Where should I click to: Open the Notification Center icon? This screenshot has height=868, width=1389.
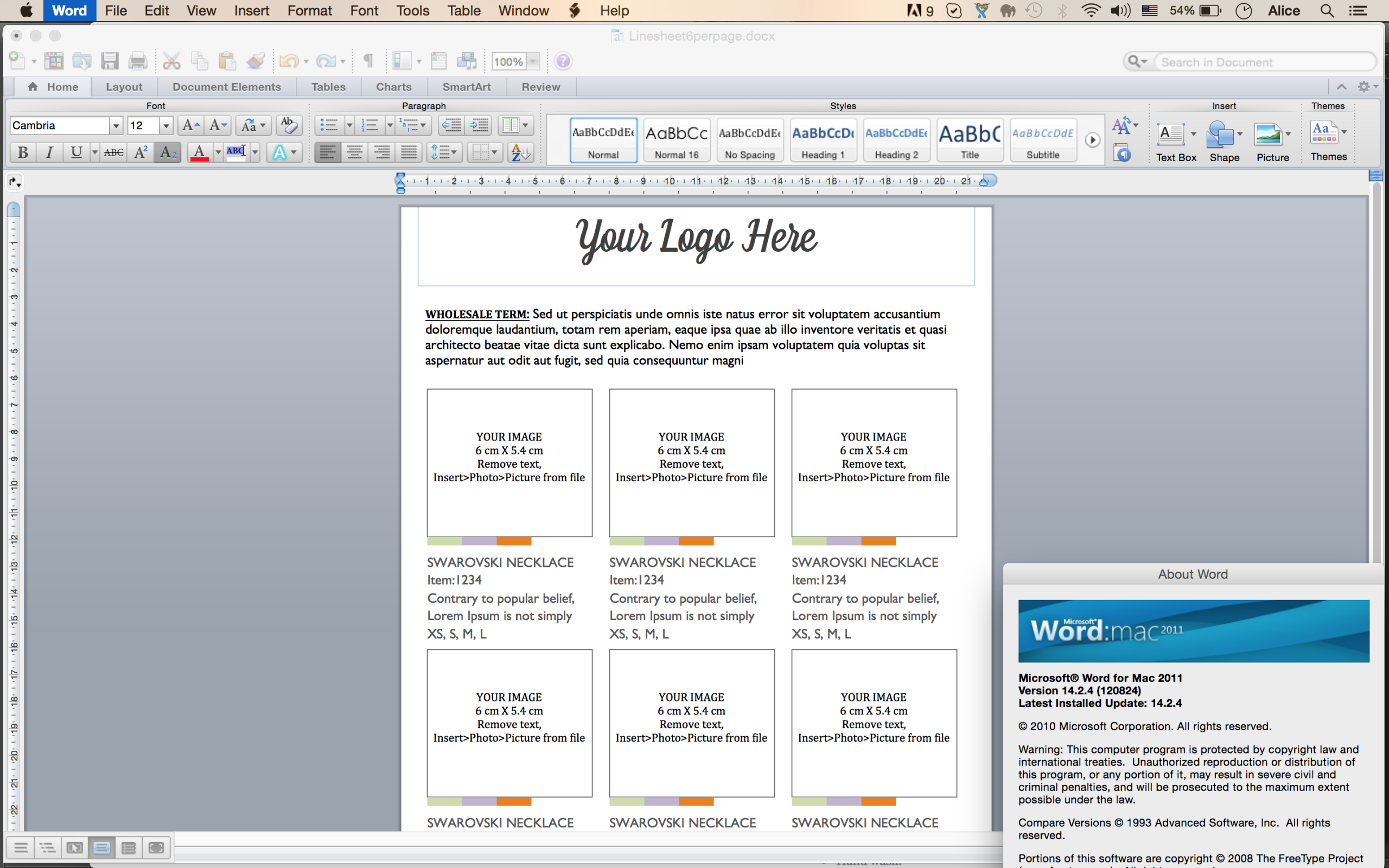point(1358,11)
